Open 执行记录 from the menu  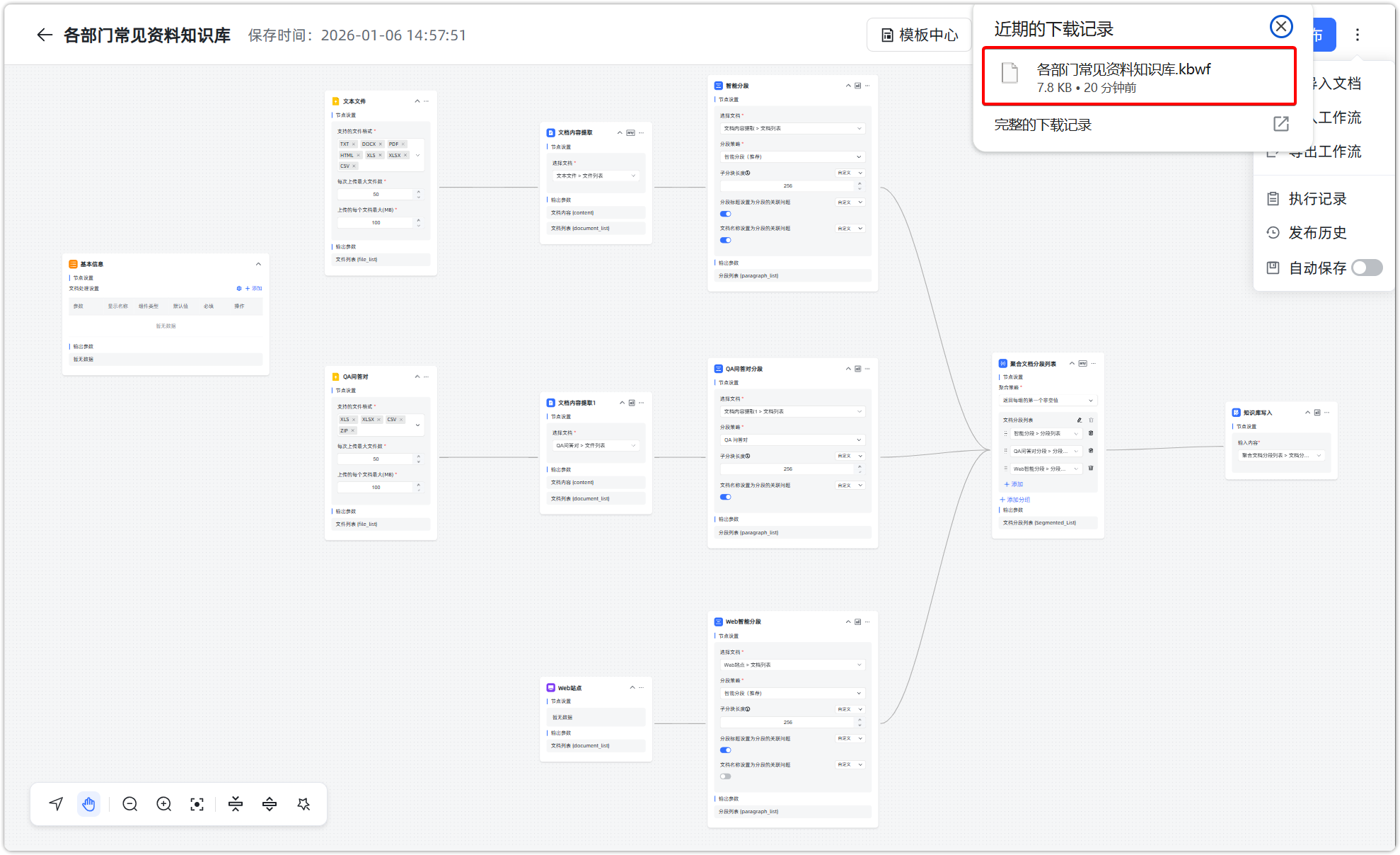(x=1317, y=199)
